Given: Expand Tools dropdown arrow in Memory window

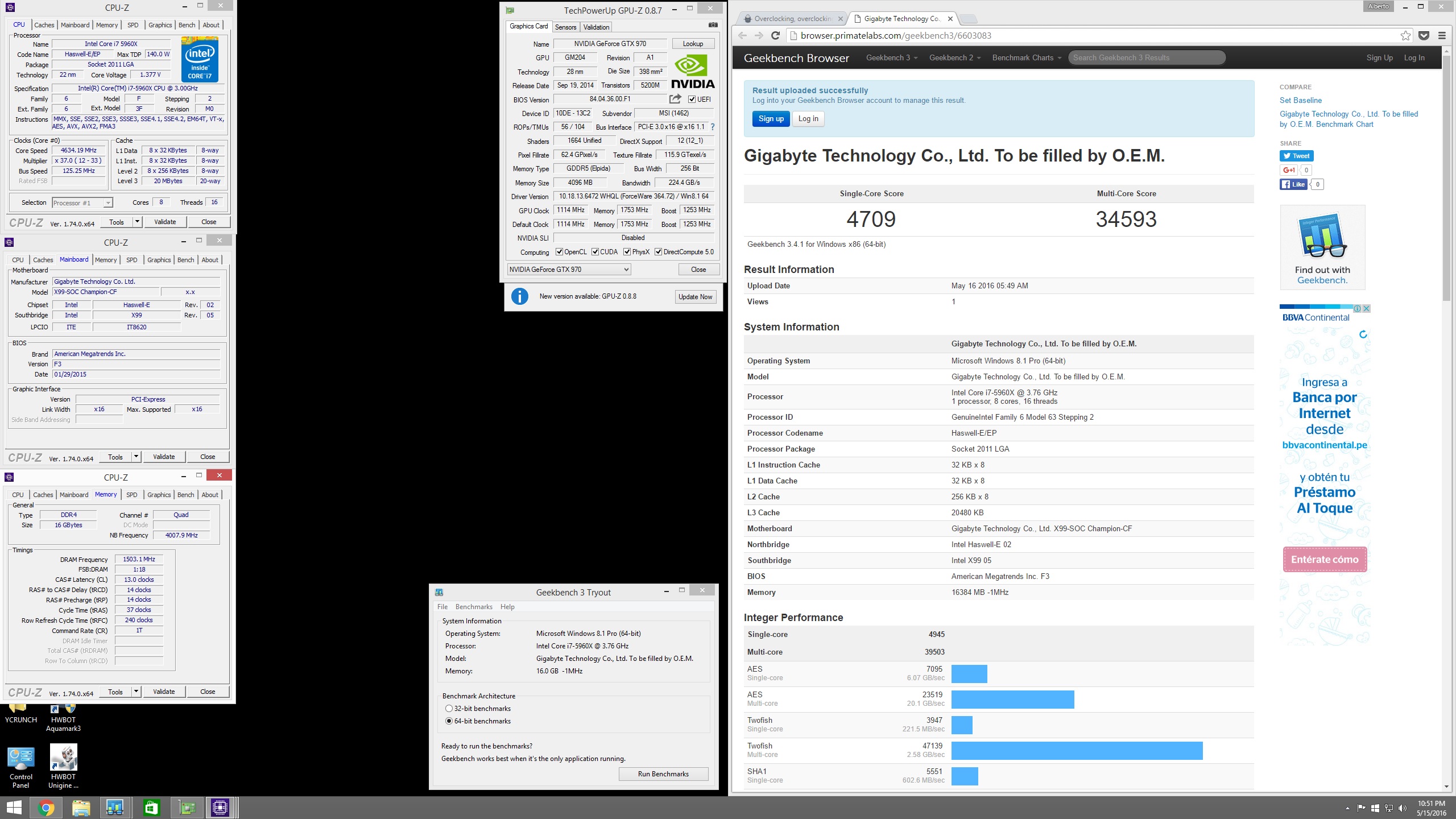Looking at the screenshot, I should click(x=136, y=692).
